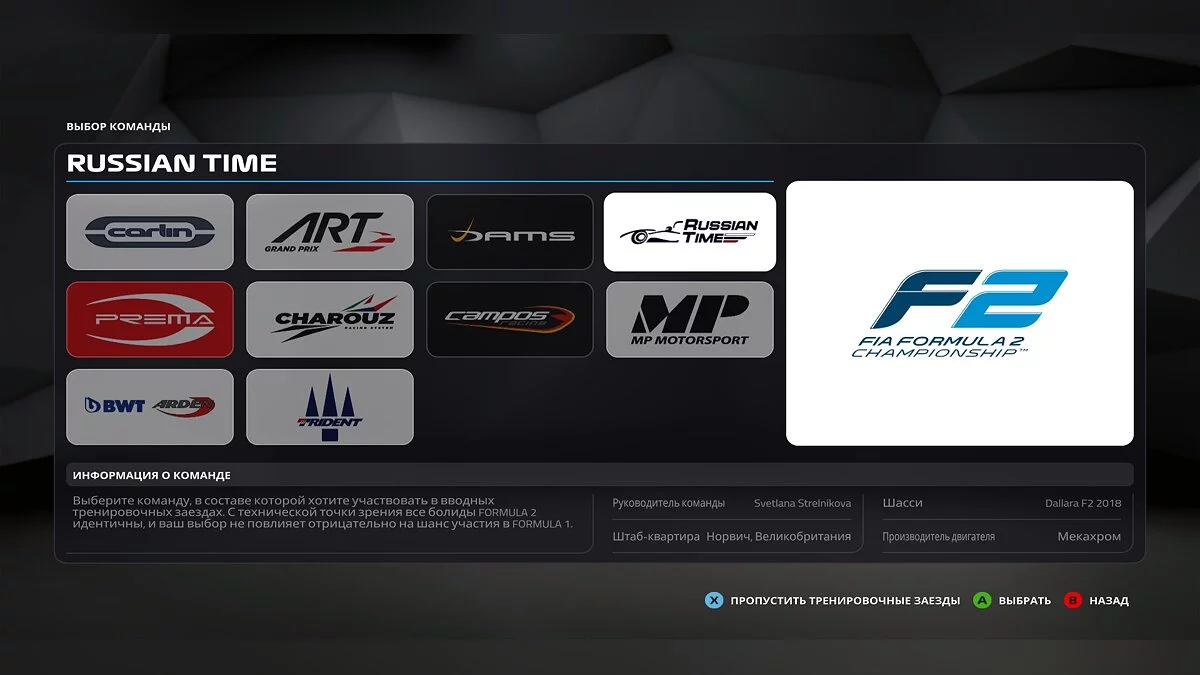Click the green A button icon
Screen dimensions: 1200x675
(x=982, y=600)
